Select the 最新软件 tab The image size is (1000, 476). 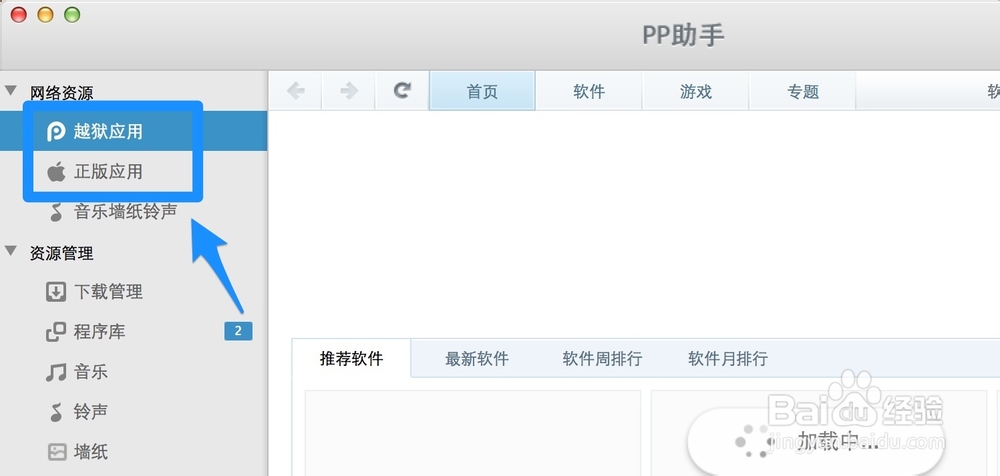pos(477,359)
